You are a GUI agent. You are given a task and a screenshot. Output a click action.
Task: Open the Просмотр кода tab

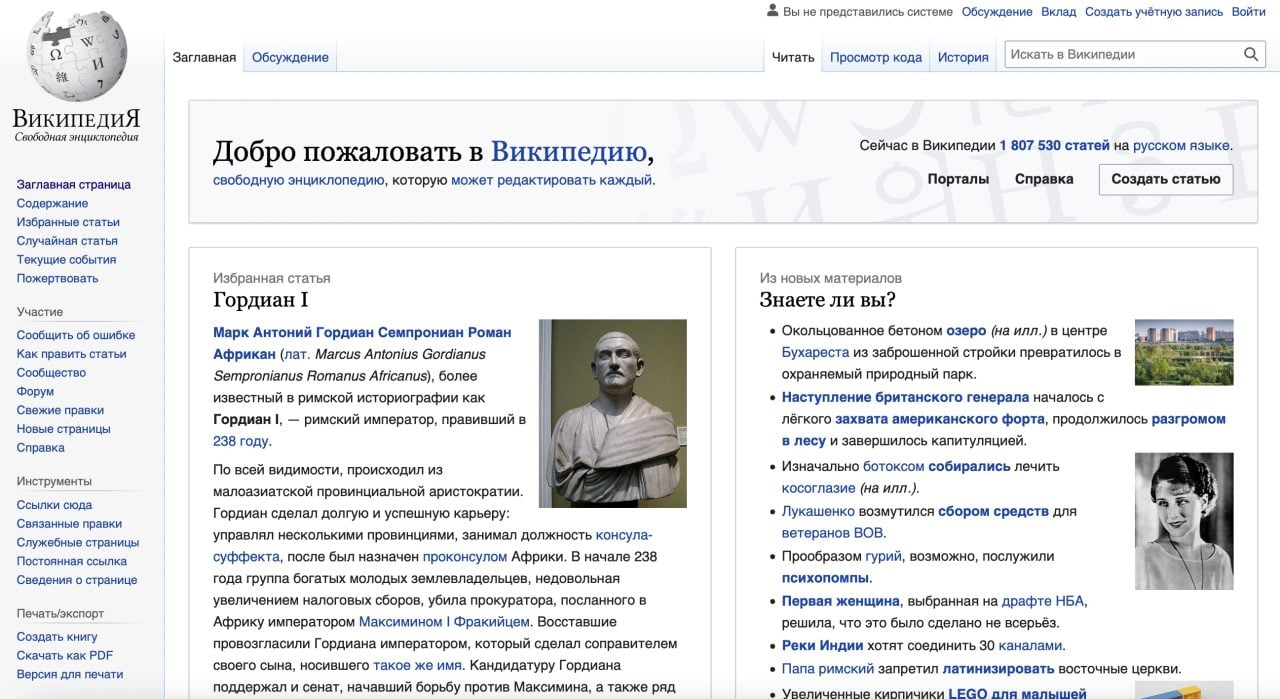pos(876,57)
